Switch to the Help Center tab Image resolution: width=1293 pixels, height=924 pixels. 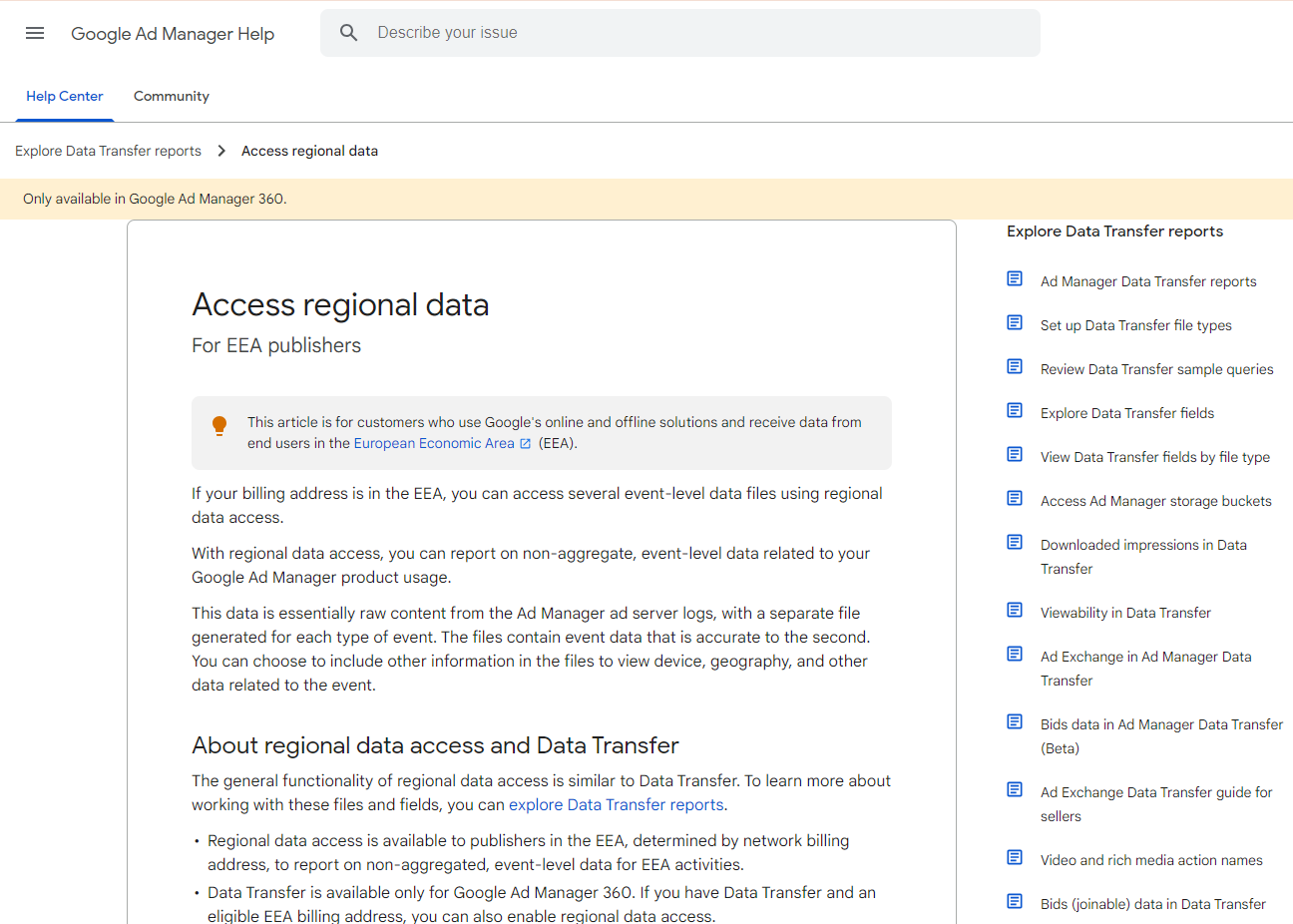click(x=65, y=97)
